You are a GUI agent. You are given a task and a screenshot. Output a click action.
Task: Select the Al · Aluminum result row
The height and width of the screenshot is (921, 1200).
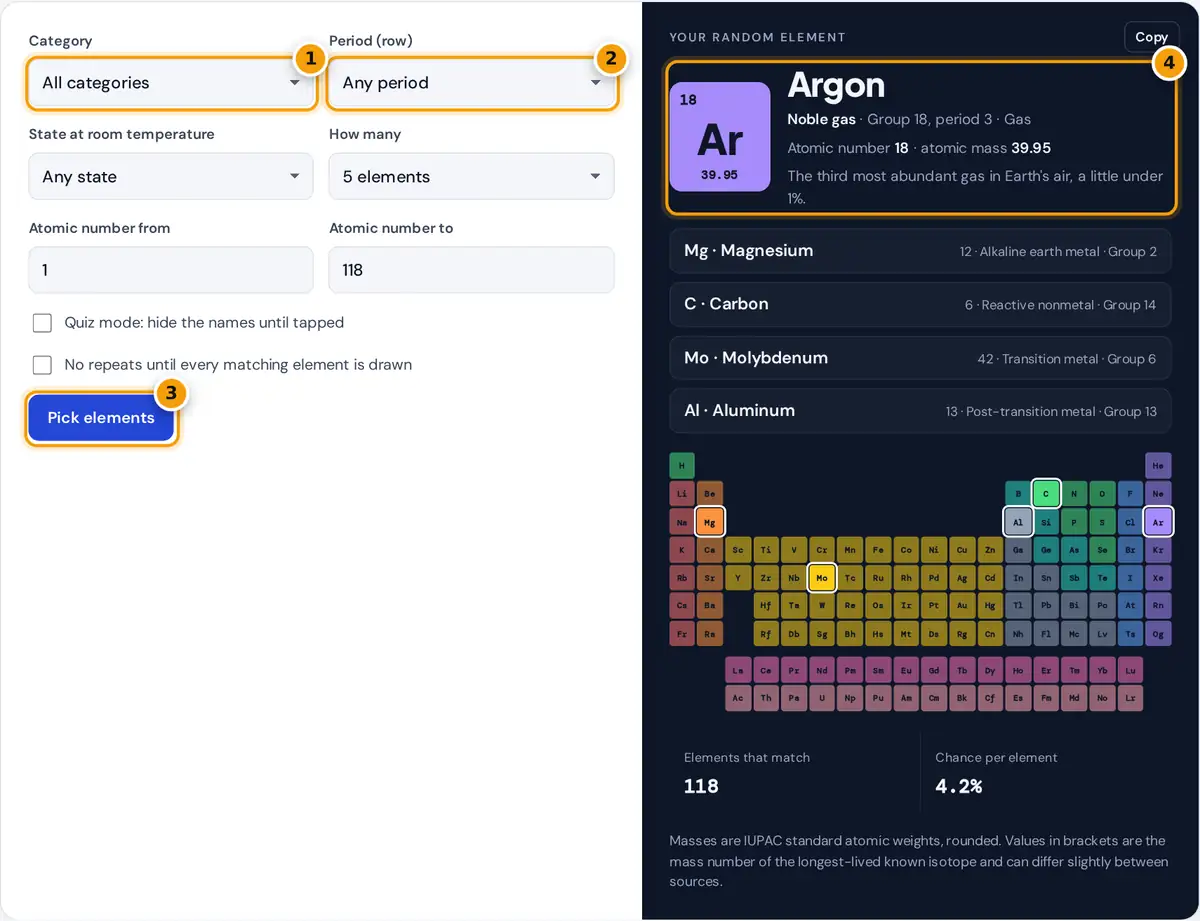pos(920,411)
